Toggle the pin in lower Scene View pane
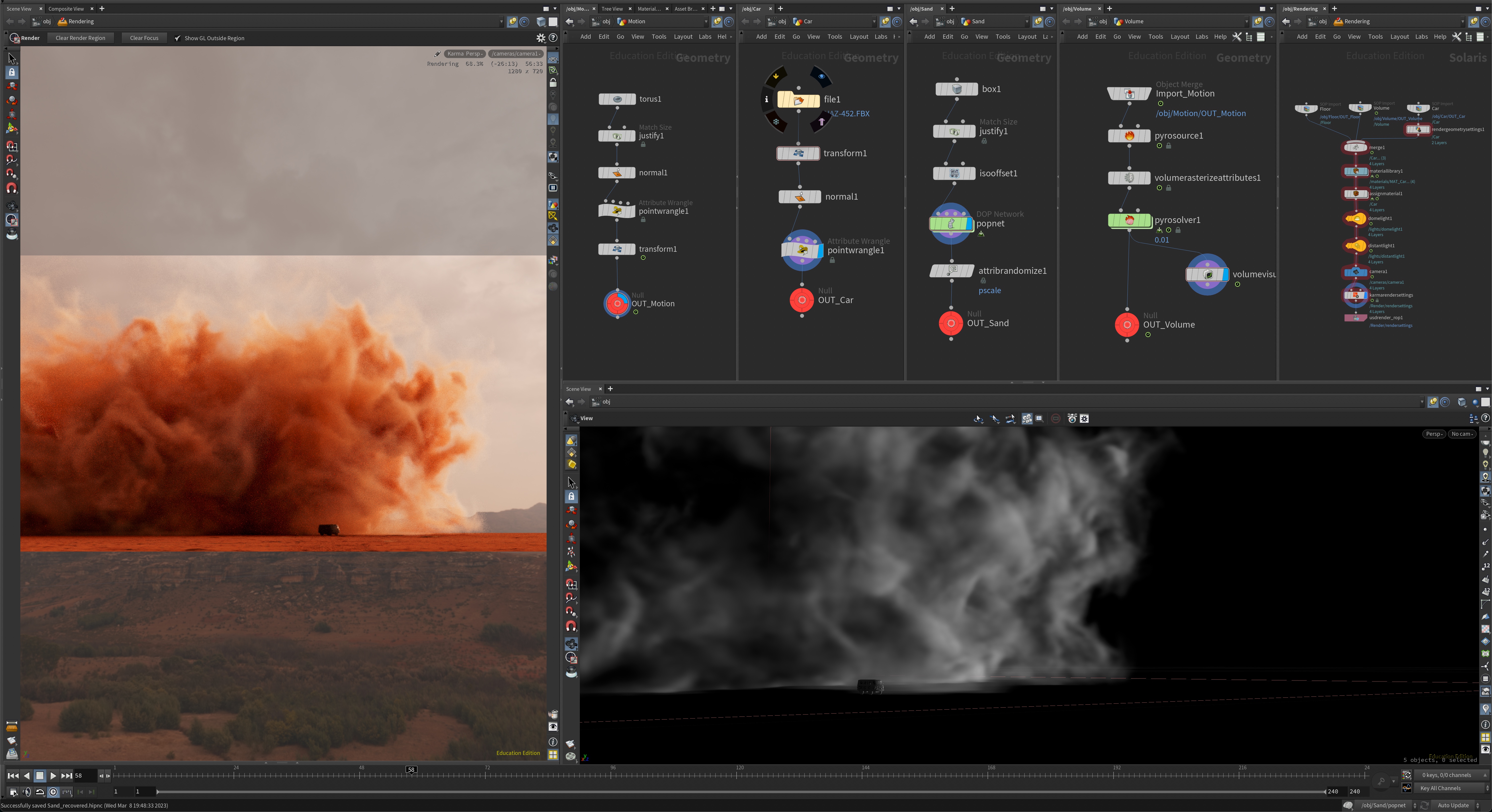 coord(1433,402)
